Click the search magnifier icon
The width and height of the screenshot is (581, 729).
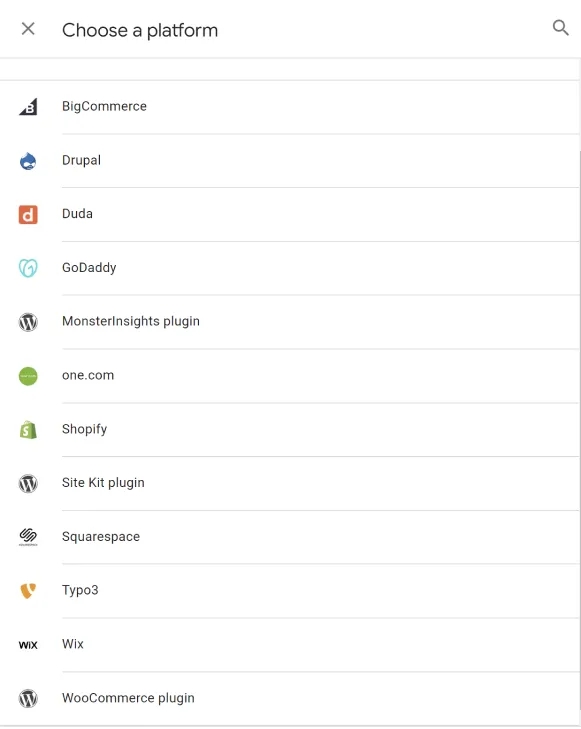(x=561, y=28)
